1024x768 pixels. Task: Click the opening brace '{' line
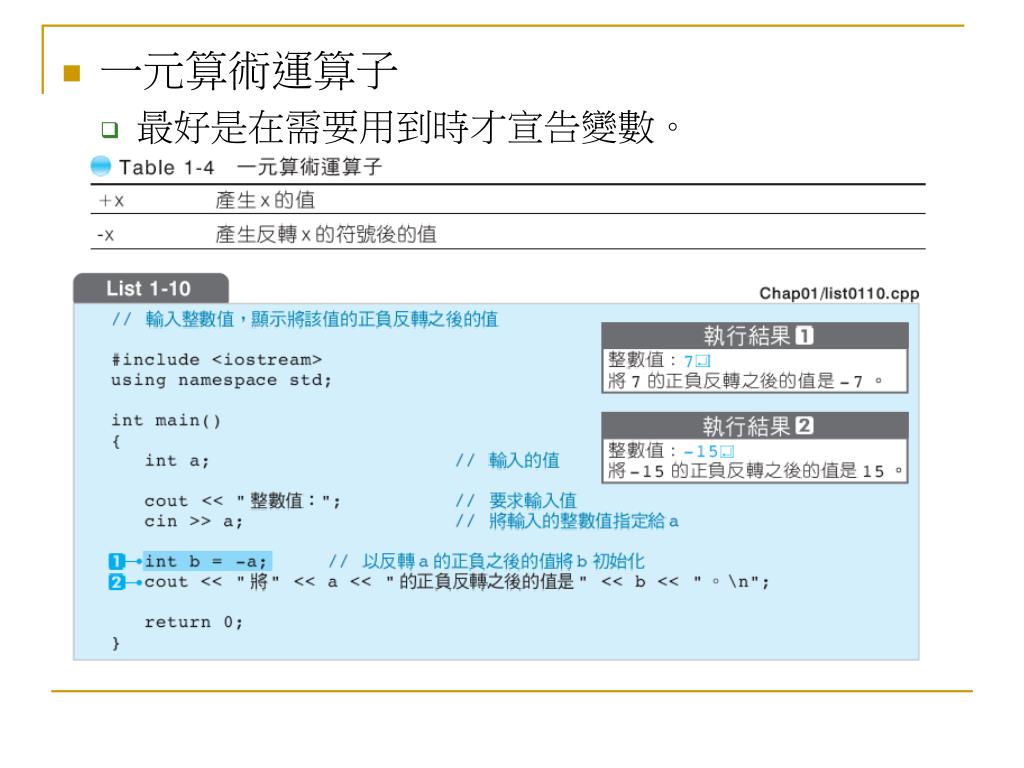point(116,441)
